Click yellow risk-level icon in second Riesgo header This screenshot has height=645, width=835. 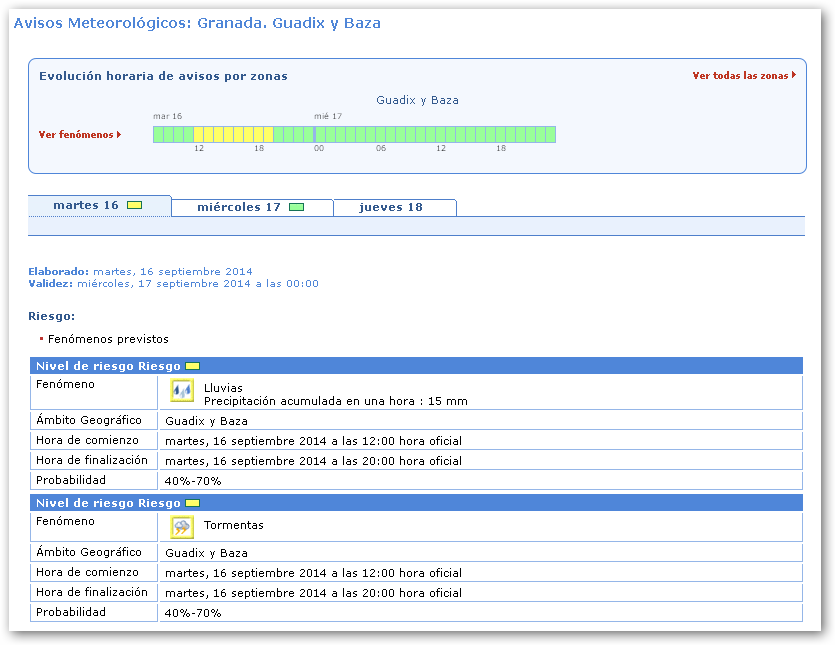[193, 503]
